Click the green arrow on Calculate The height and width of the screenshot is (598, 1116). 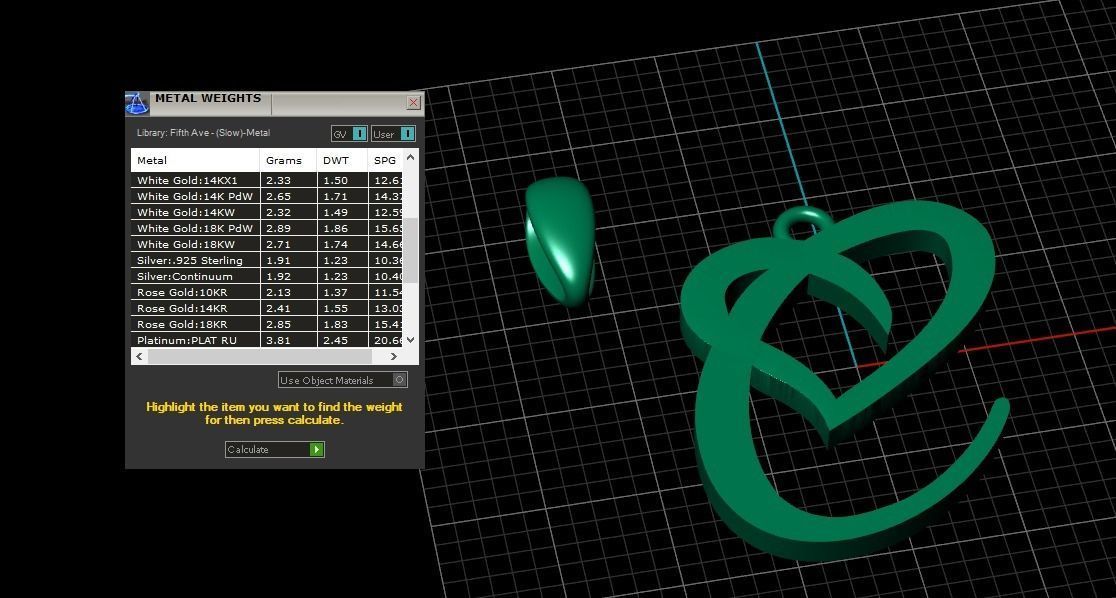(x=317, y=449)
